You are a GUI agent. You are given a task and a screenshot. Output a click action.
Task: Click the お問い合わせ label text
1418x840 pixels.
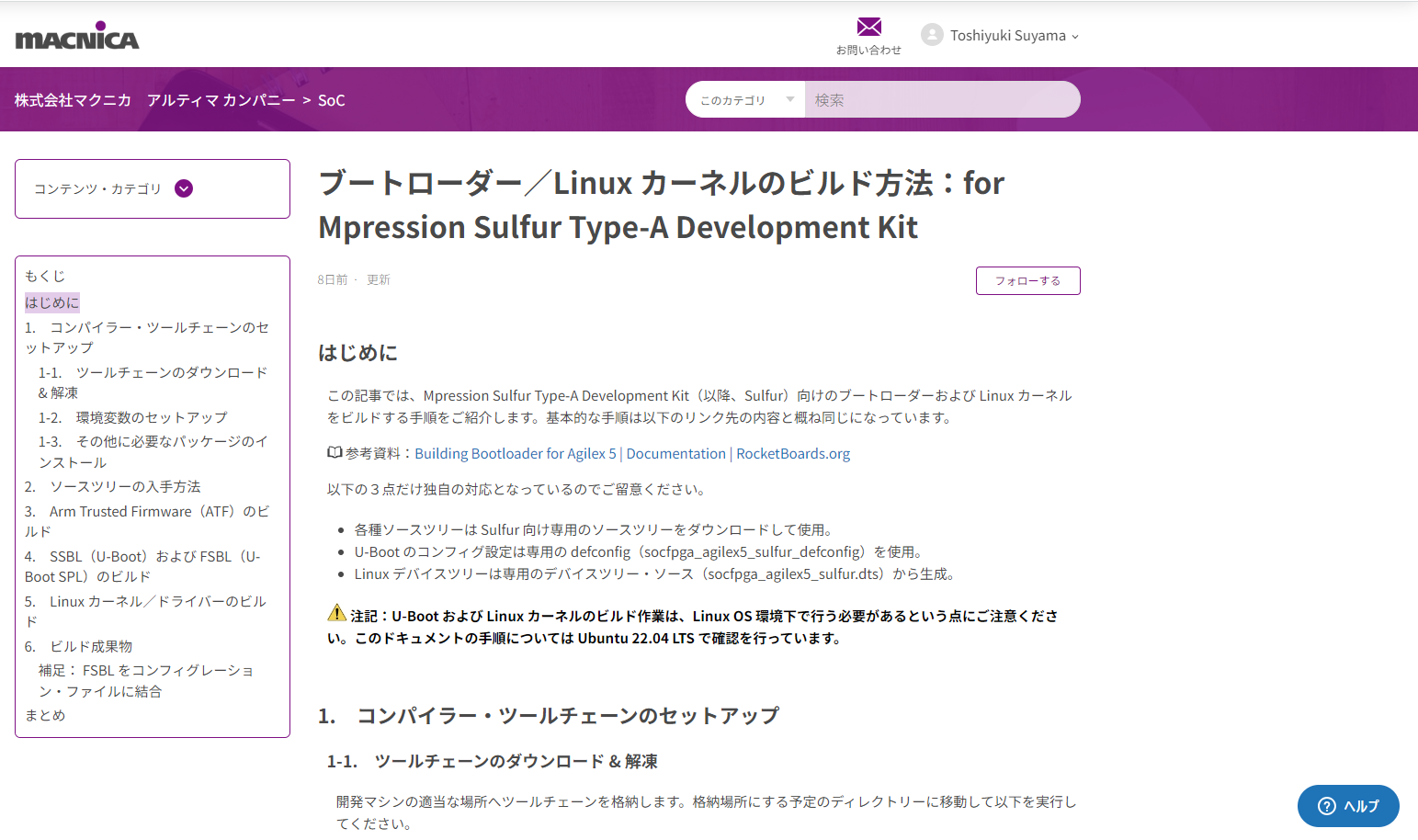868,50
